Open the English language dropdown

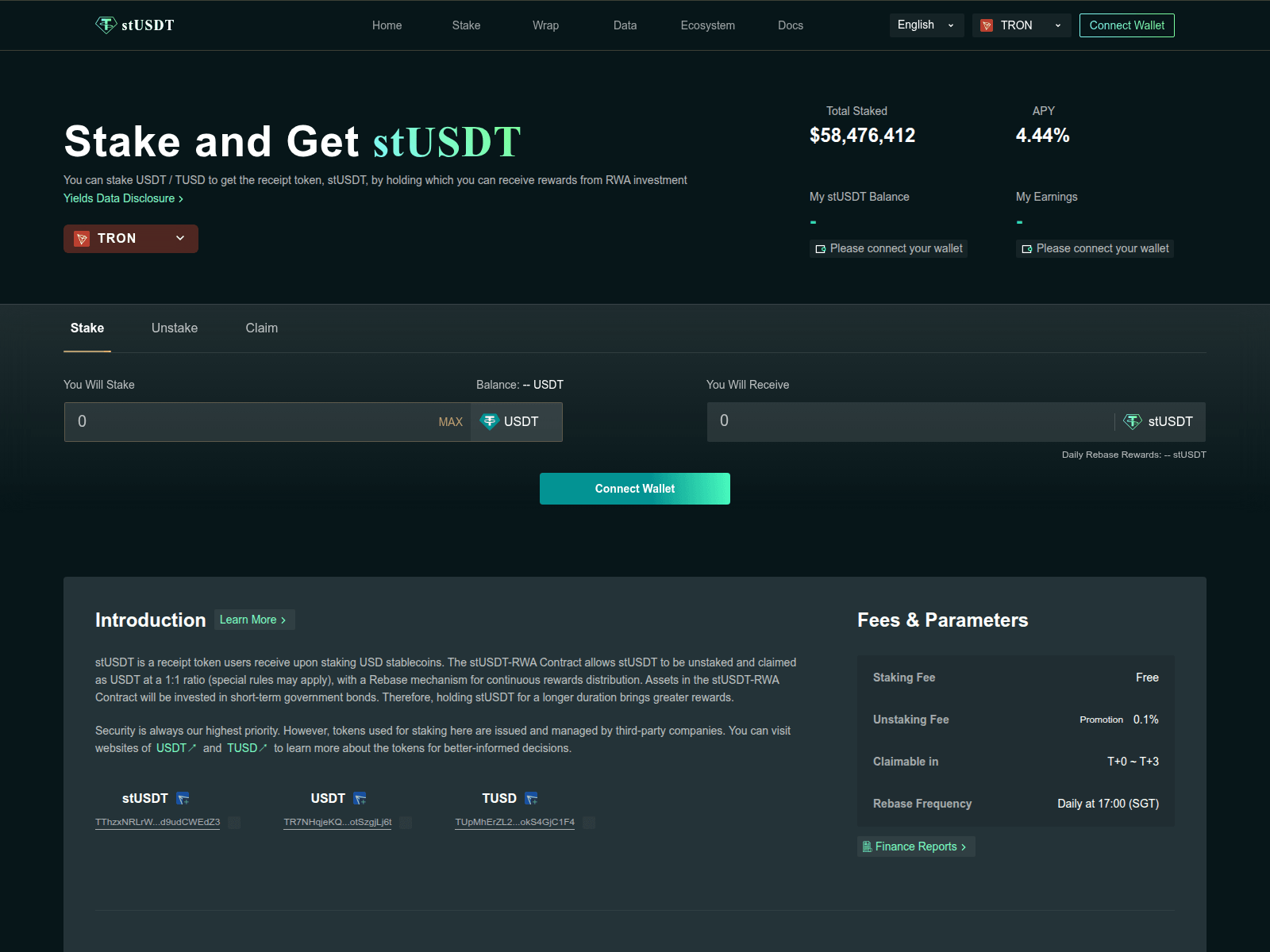click(926, 25)
